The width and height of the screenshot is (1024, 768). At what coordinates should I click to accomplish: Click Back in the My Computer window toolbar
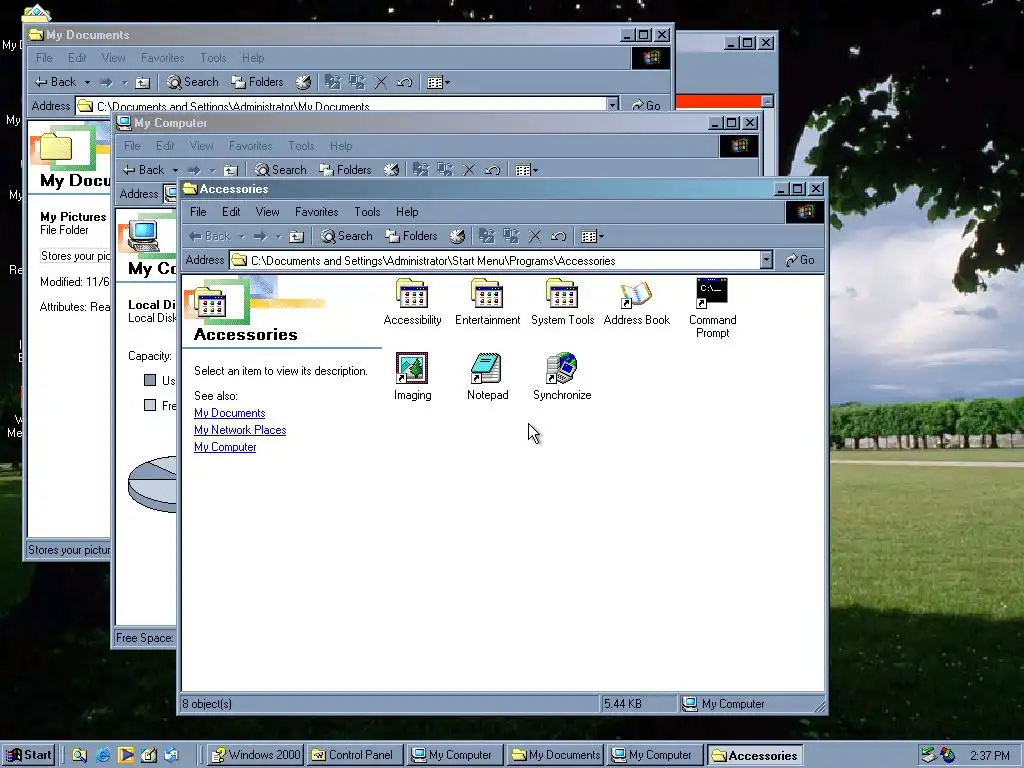144,170
